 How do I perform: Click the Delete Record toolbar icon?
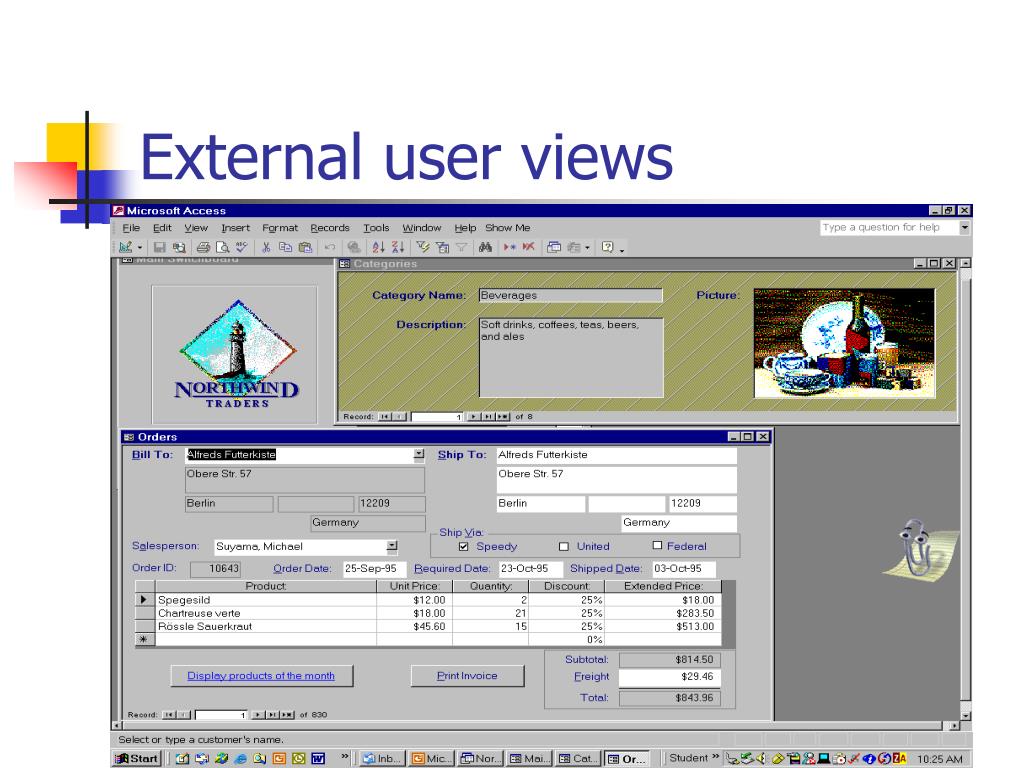pyautogui.click(x=529, y=248)
